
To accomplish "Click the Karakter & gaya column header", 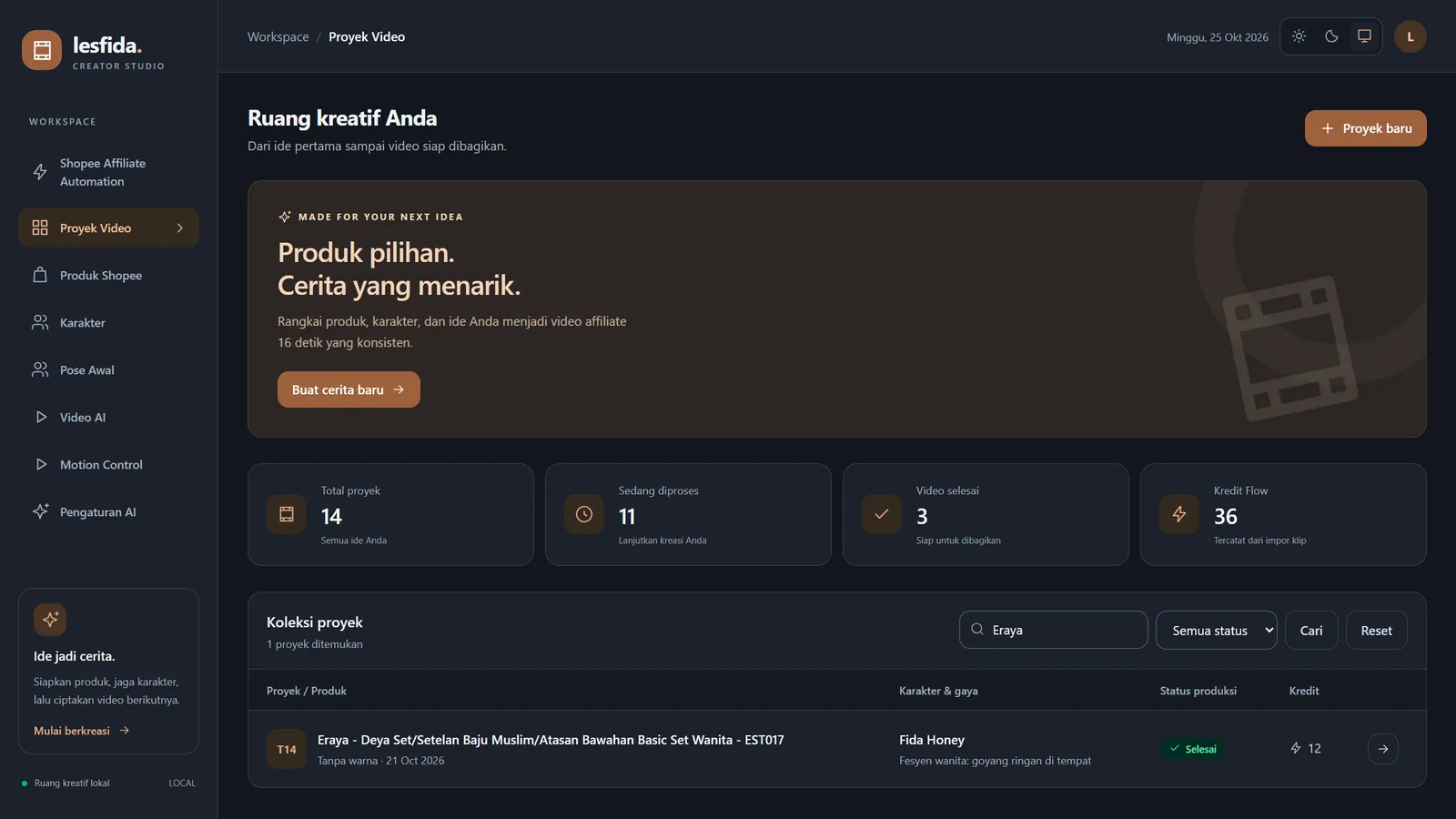I will [x=938, y=691].
